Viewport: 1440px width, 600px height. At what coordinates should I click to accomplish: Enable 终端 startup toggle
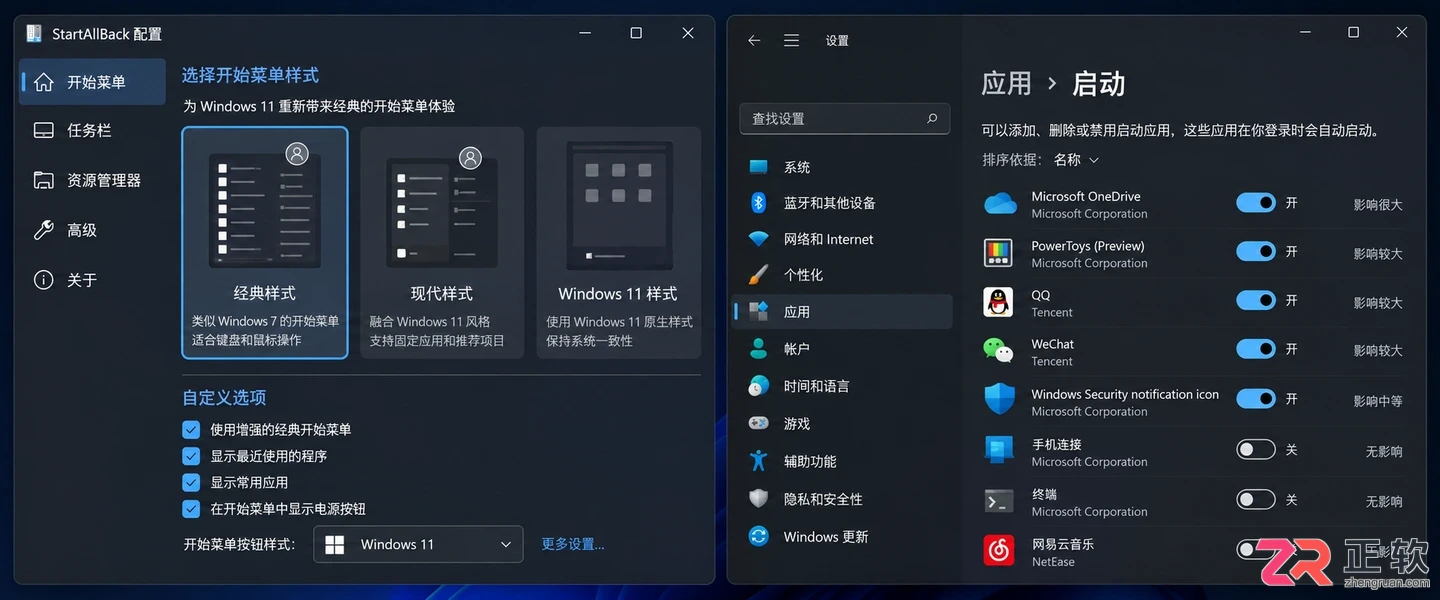tap(1256, 499)
